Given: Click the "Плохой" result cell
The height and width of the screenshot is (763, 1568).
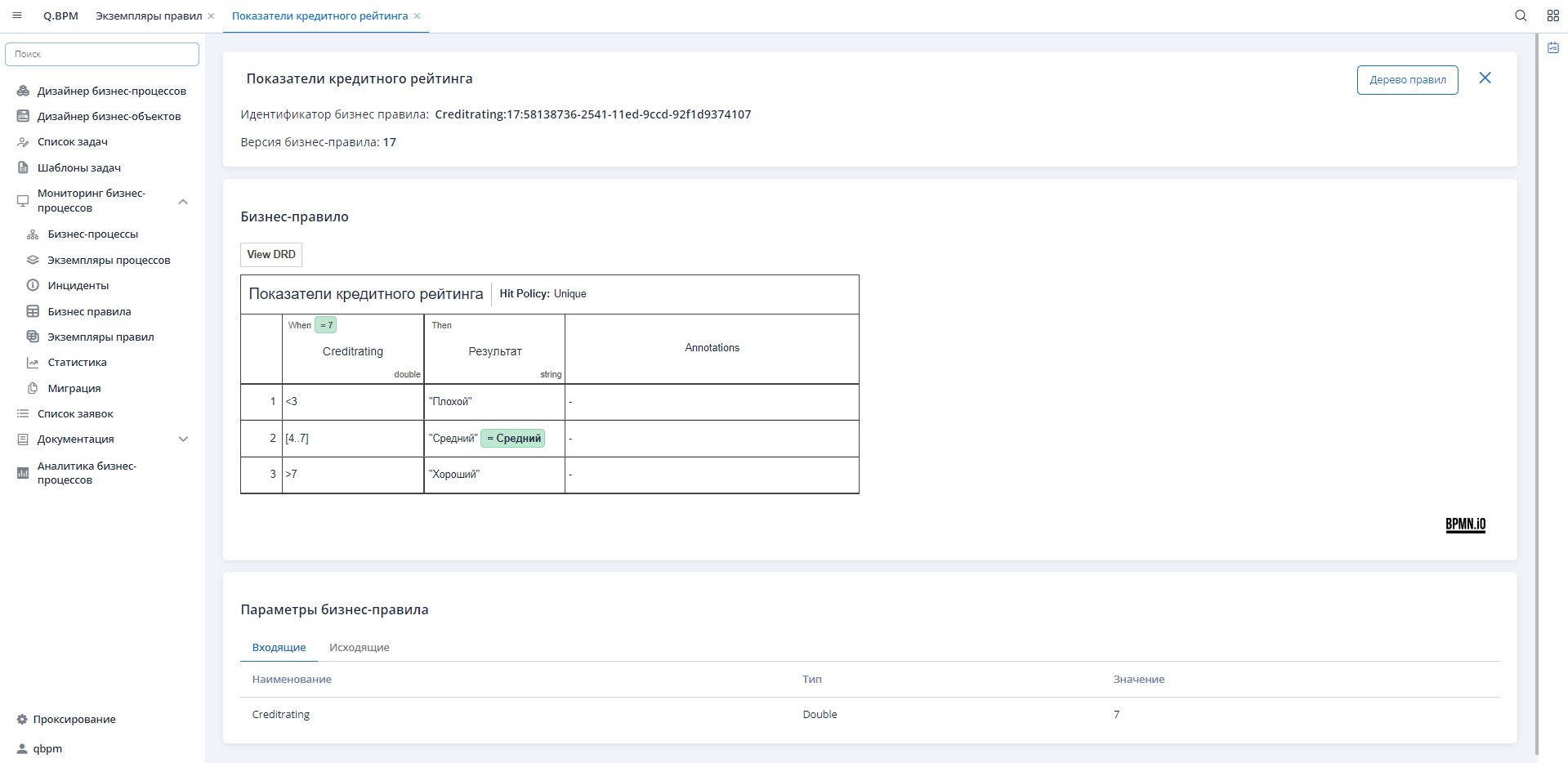Looking at the screenshot, I should (x=494, y=402).
